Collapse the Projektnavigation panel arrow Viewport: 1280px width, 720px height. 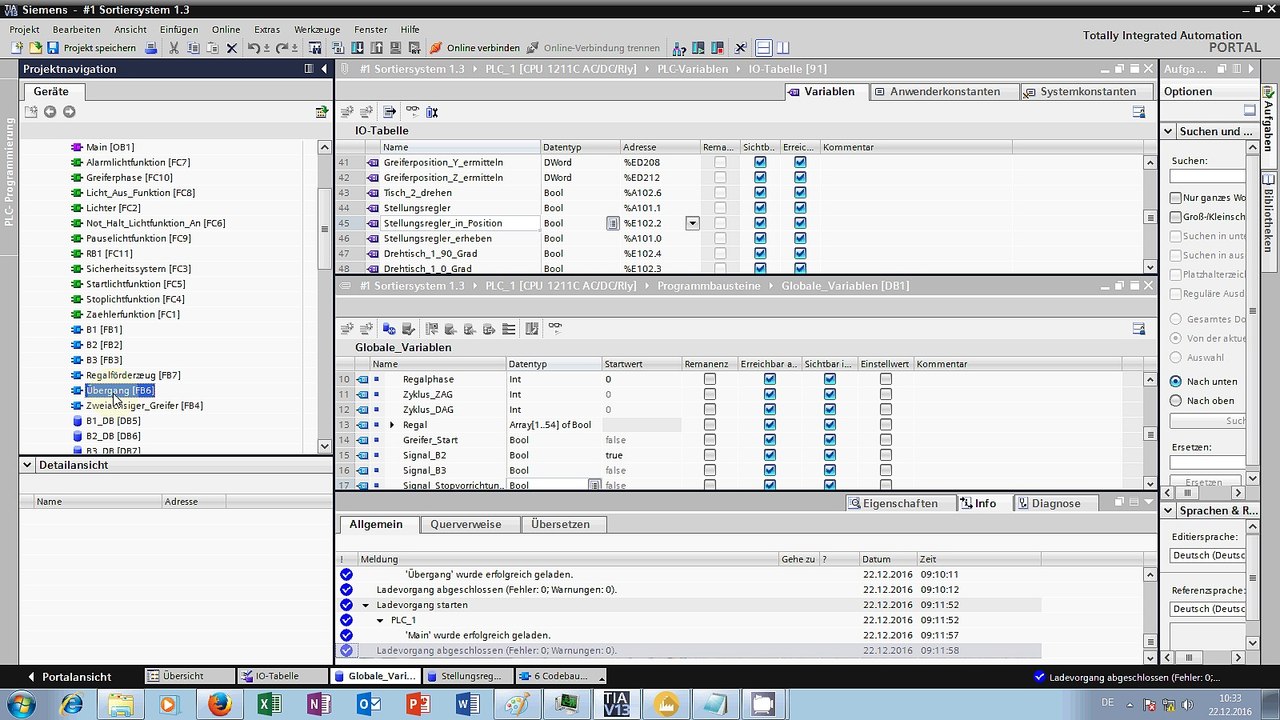324,69
